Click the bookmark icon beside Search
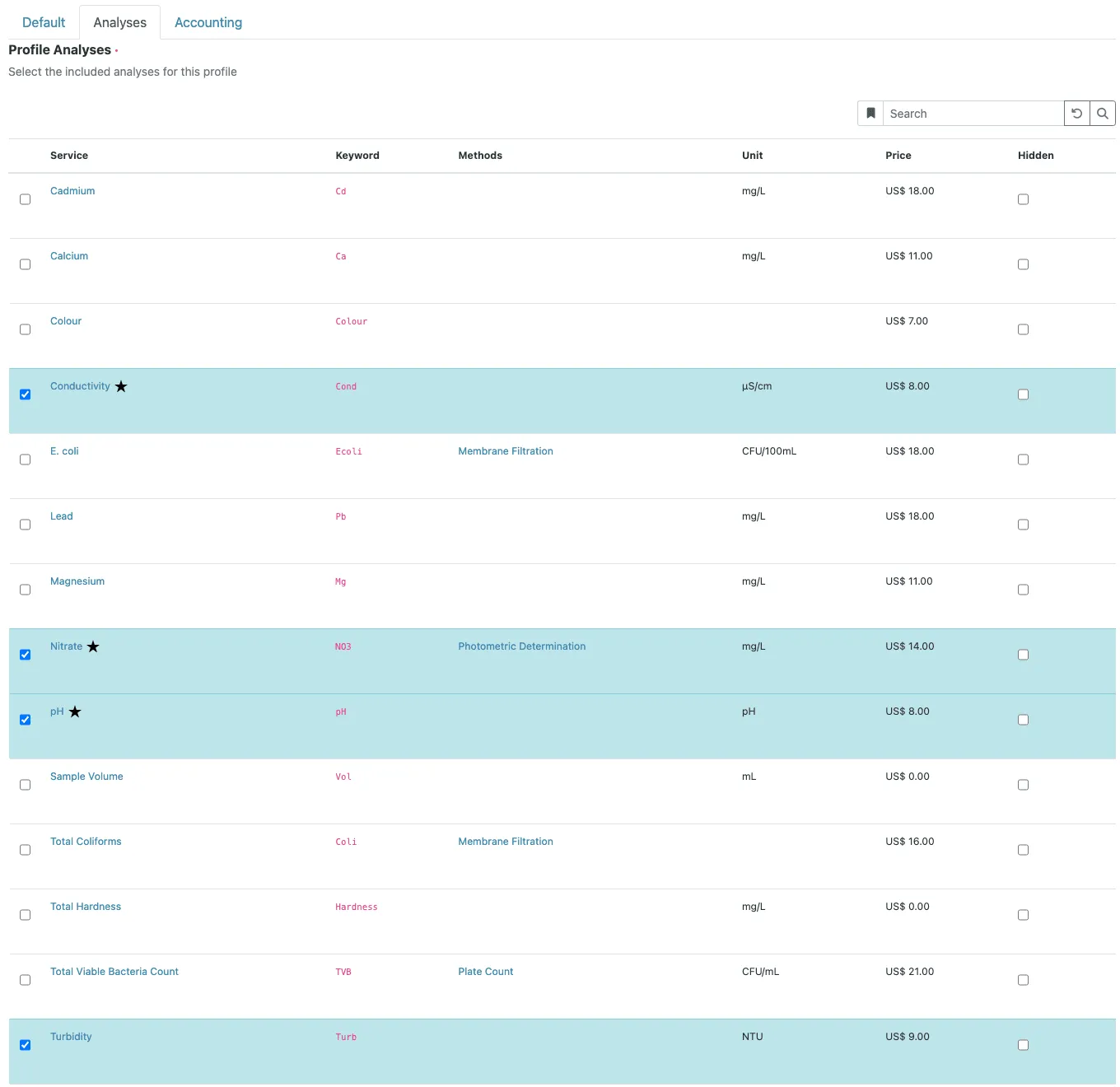Viewport: 1120px width, 1087px height. click(x=870, y=114)
